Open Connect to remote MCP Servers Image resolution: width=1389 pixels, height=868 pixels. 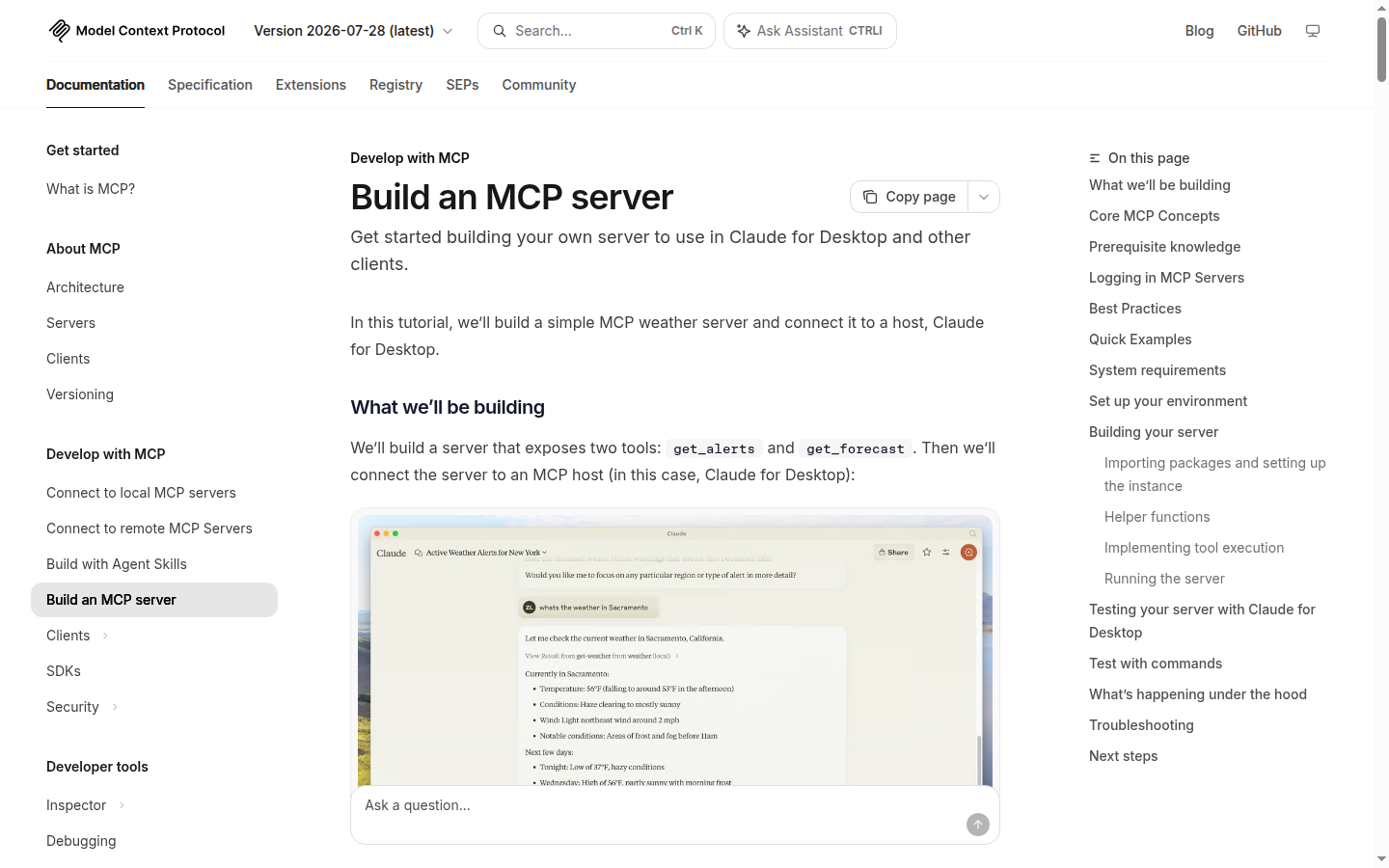[x=150, y=529]
